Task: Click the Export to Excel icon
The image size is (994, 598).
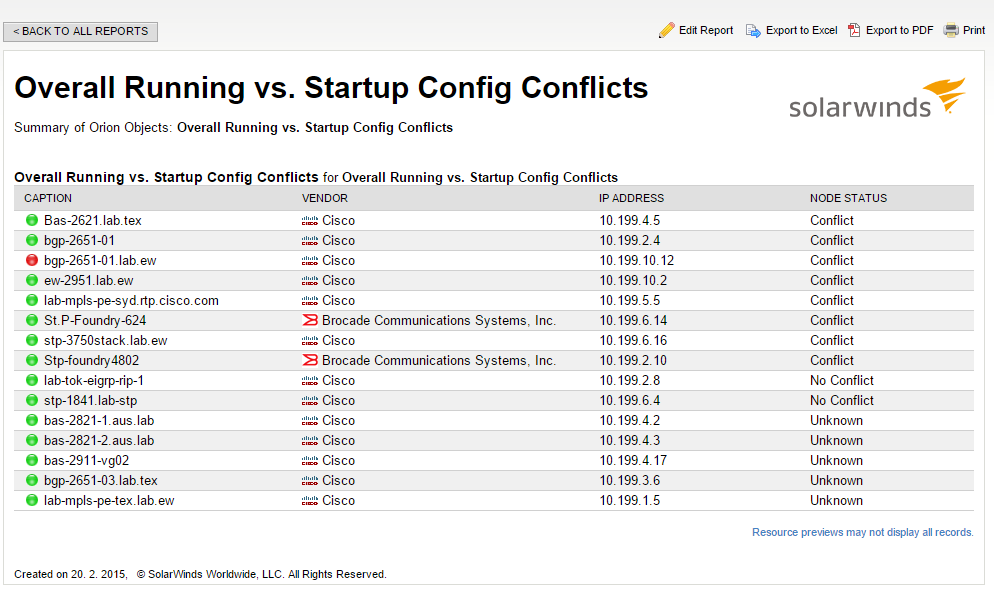Action: pyautogui.click(x=753, y=31)
